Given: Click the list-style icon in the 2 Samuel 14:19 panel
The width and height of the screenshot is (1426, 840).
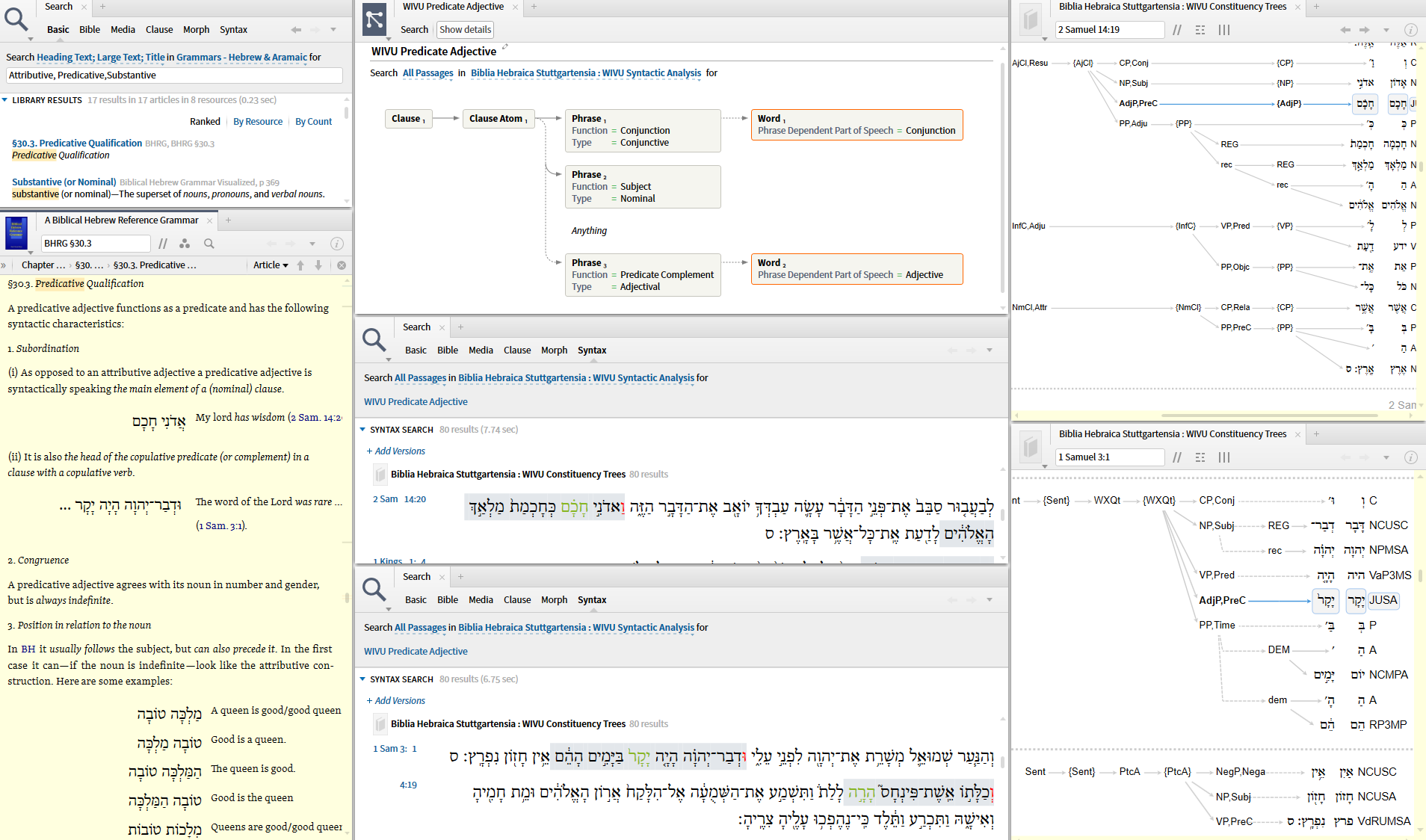Looking at the screenshot, I should [x=1200, y=30].
